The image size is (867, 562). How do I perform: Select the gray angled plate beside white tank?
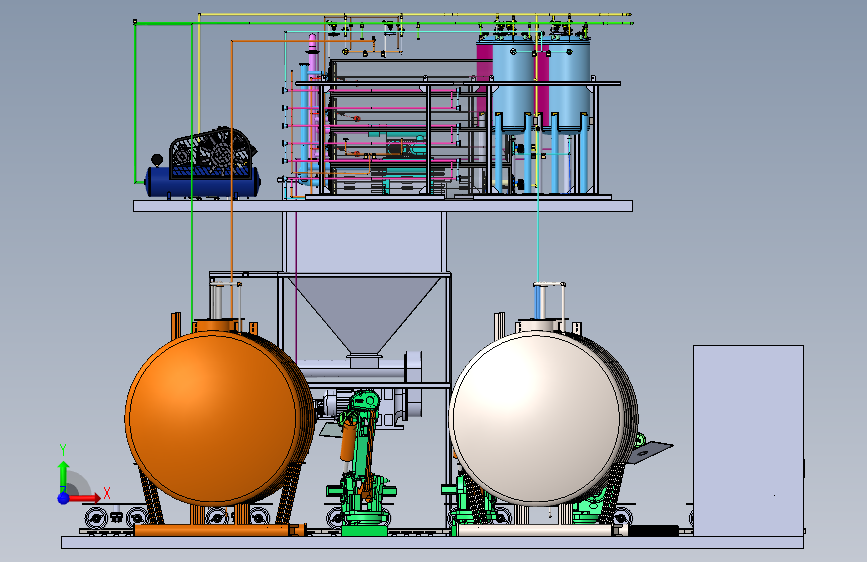pos(651,451)
